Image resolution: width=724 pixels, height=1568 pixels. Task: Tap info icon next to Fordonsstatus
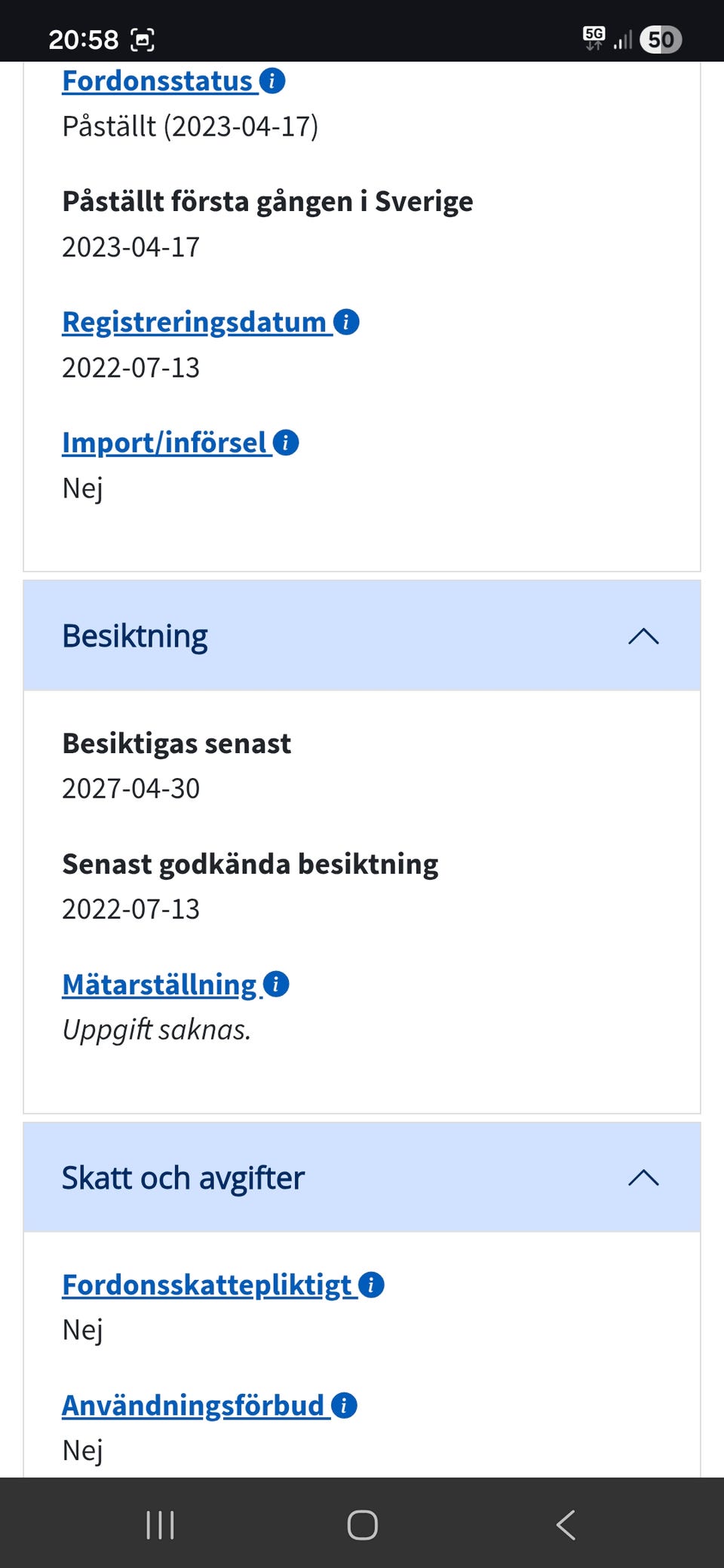pyautogui.click(x=272, y=81)
